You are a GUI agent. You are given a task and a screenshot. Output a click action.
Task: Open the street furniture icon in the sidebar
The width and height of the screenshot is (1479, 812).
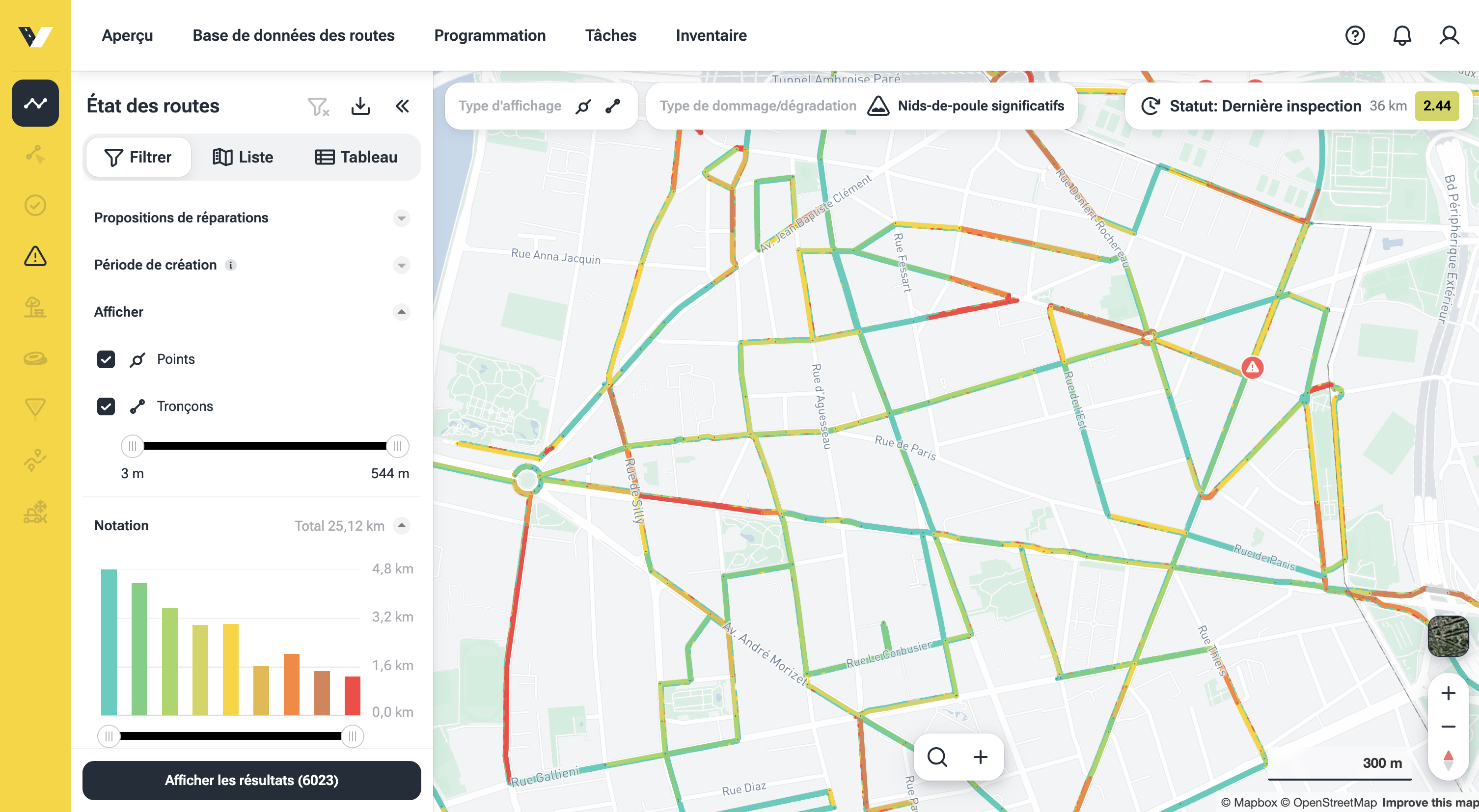coord(35,309)
